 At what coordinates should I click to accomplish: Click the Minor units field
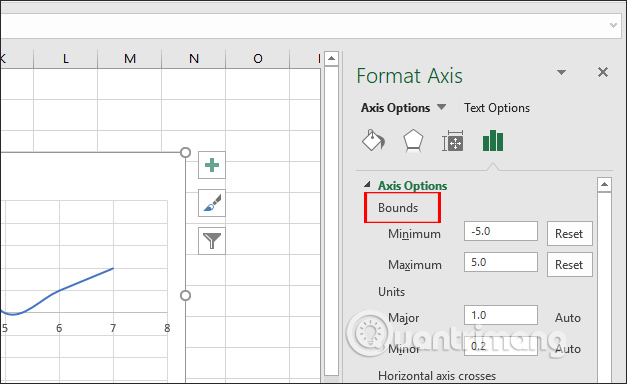pos(501,346)
